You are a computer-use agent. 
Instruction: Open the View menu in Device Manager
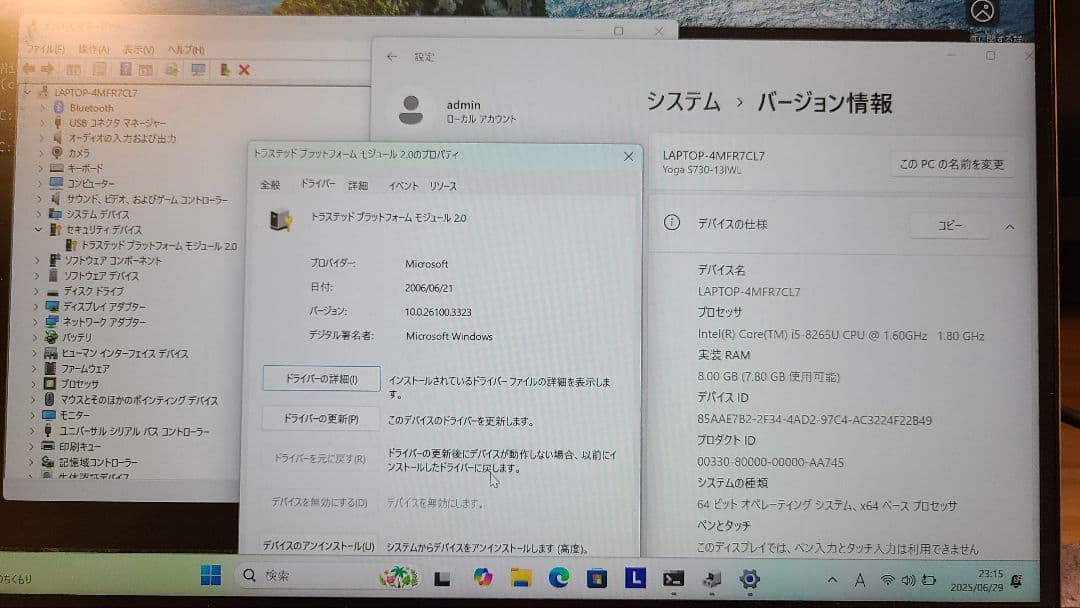click(136, 48)
